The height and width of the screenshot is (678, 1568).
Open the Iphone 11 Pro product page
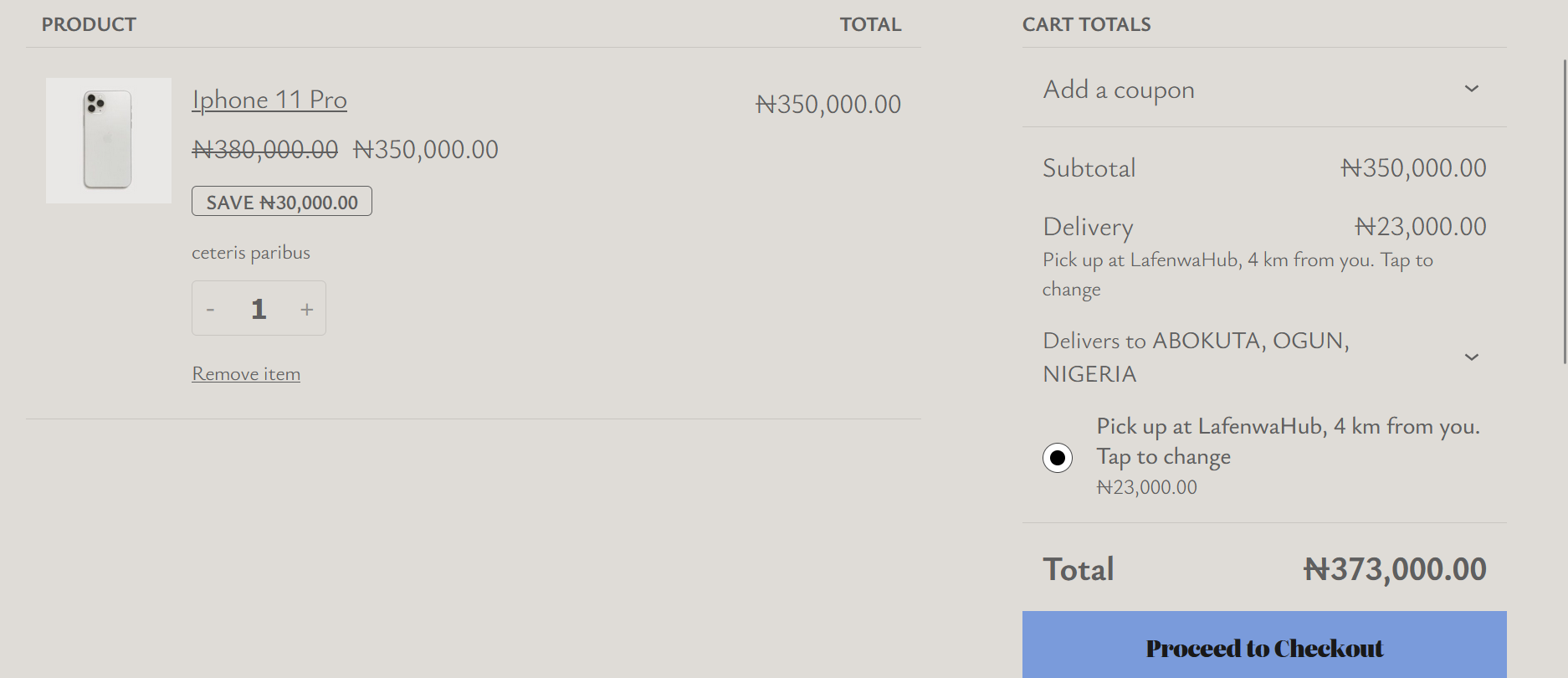pyautogui.click(x=269, y=99)
